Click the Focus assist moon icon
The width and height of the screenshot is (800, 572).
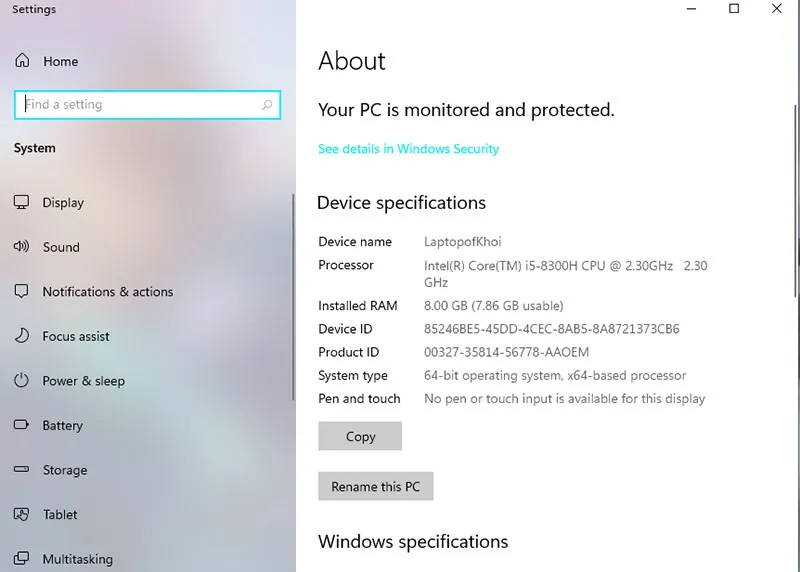point(22,336)
